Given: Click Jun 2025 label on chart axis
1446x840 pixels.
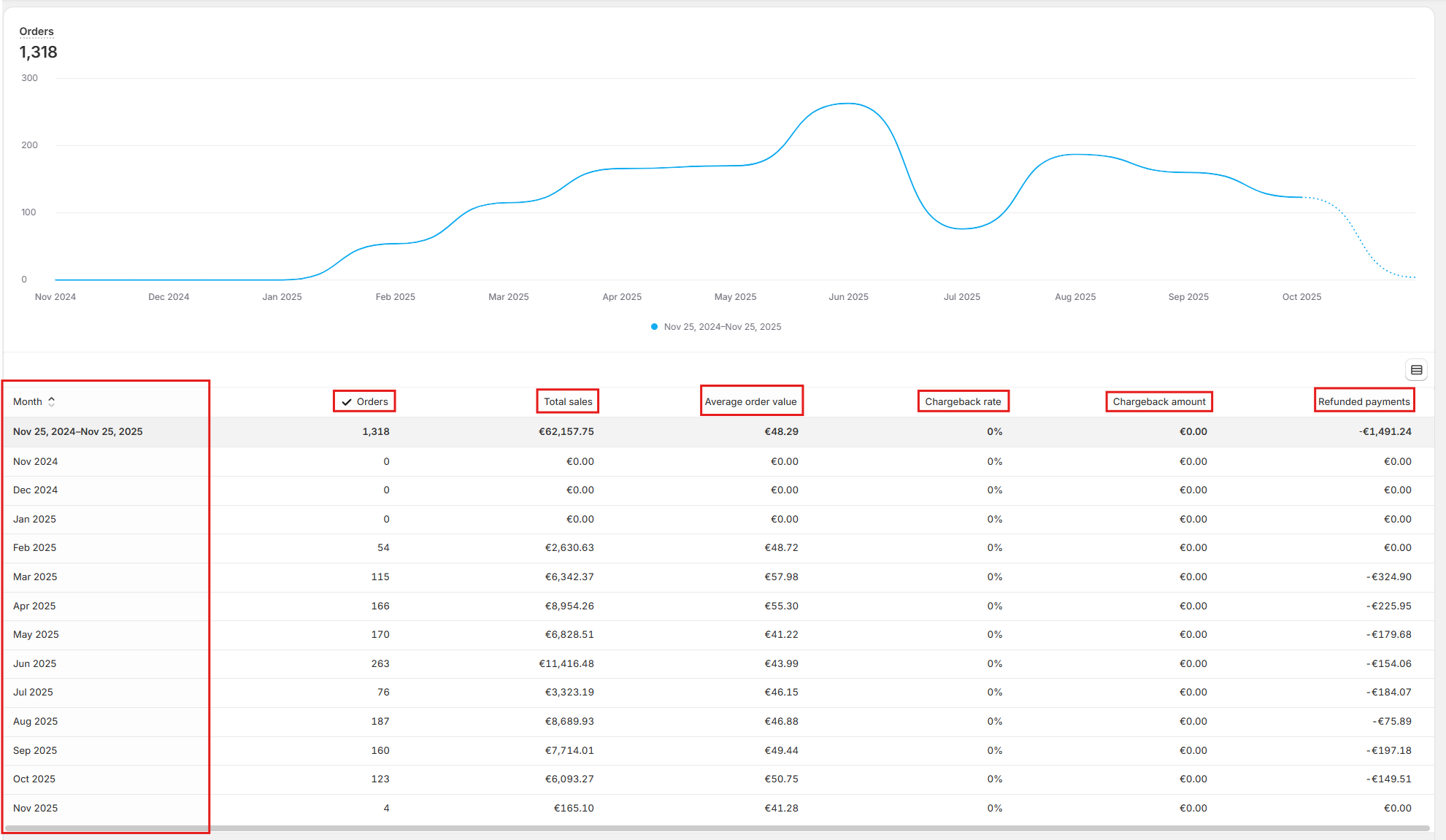Looking at the screenshot, I should pyautogui.click(x=848, y=297).
